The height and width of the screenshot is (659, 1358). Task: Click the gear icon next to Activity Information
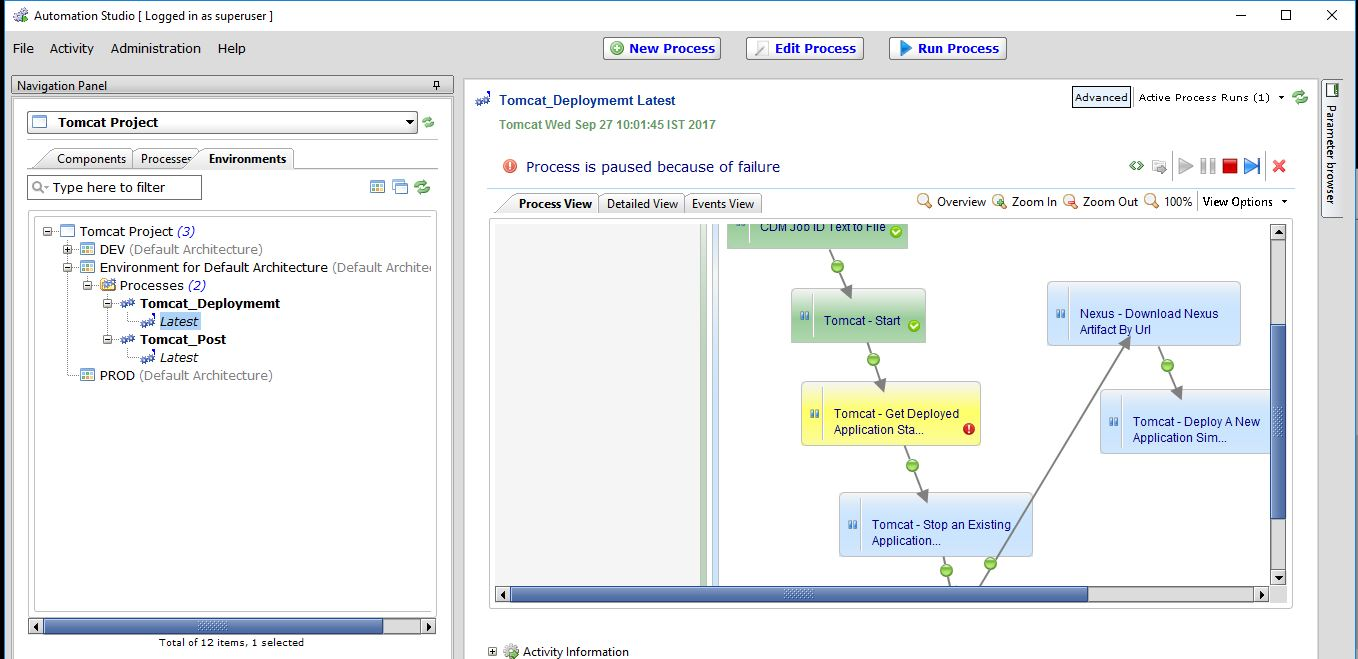click(x=511, y=651)
